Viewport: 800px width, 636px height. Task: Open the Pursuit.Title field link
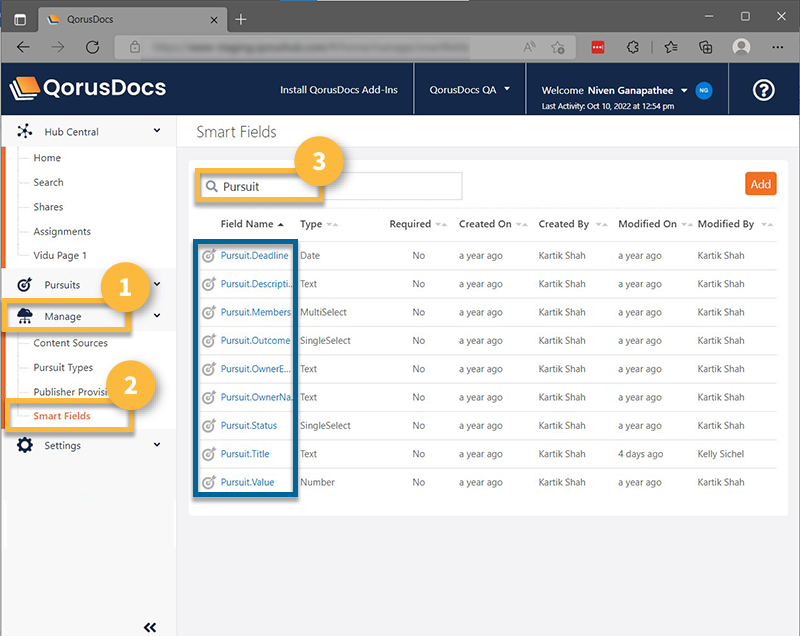click(x=245, y=454)
